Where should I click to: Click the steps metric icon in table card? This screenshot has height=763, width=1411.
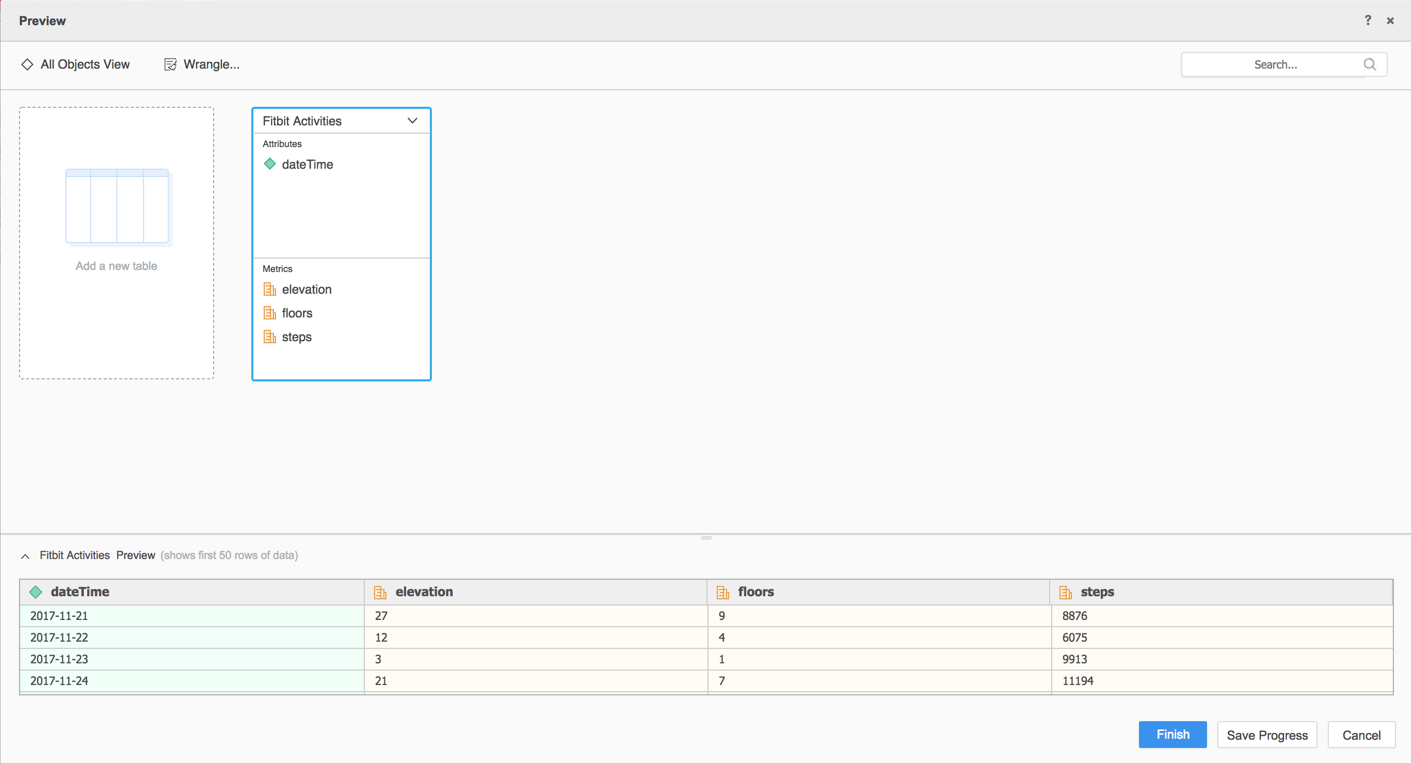click(269, 337)
